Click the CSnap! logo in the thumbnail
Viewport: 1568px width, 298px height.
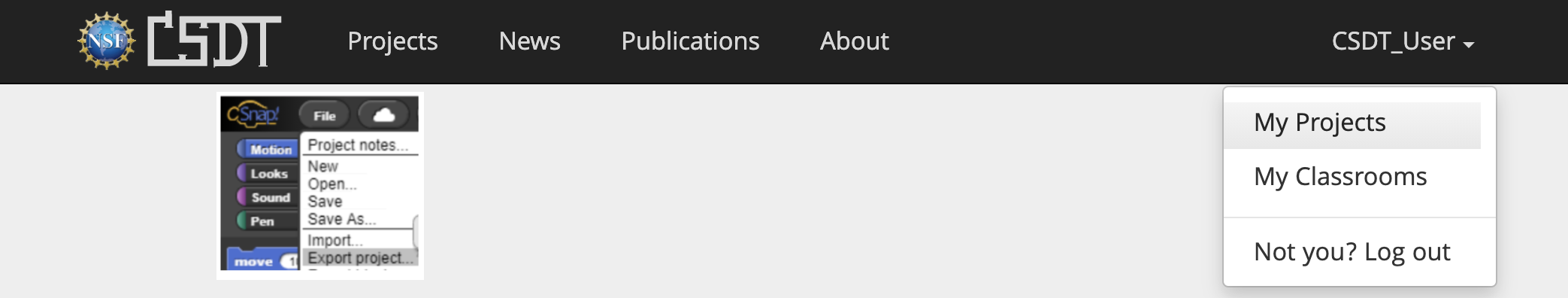pos(253,114)
